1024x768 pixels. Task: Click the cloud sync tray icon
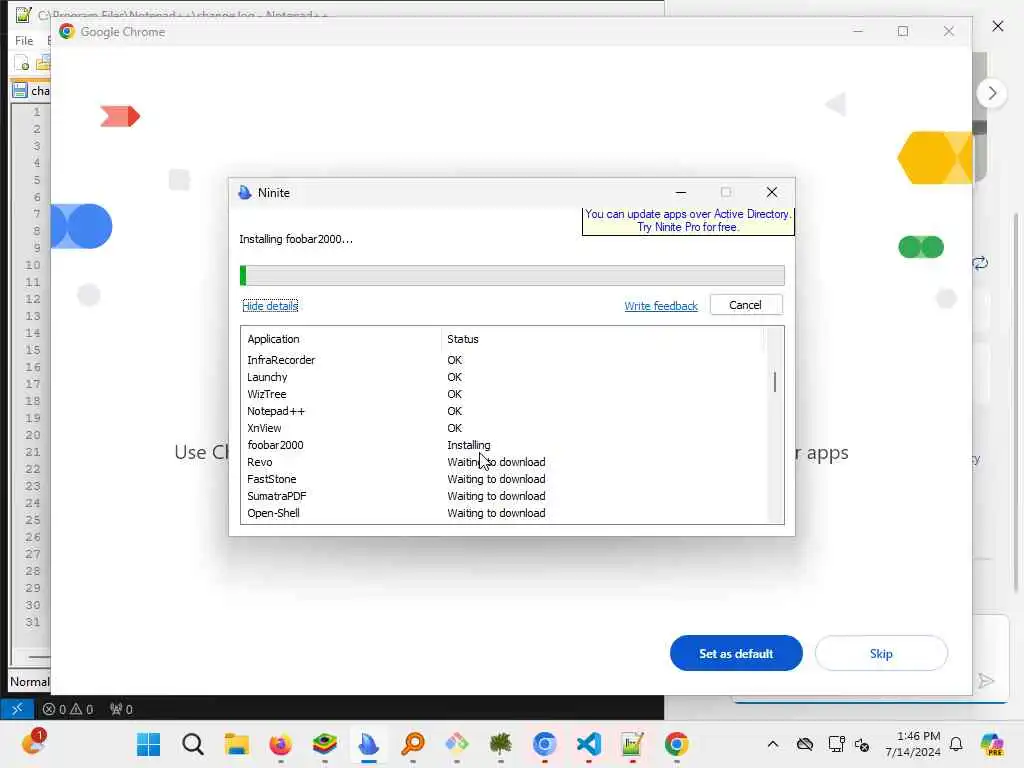coord(805,744)
